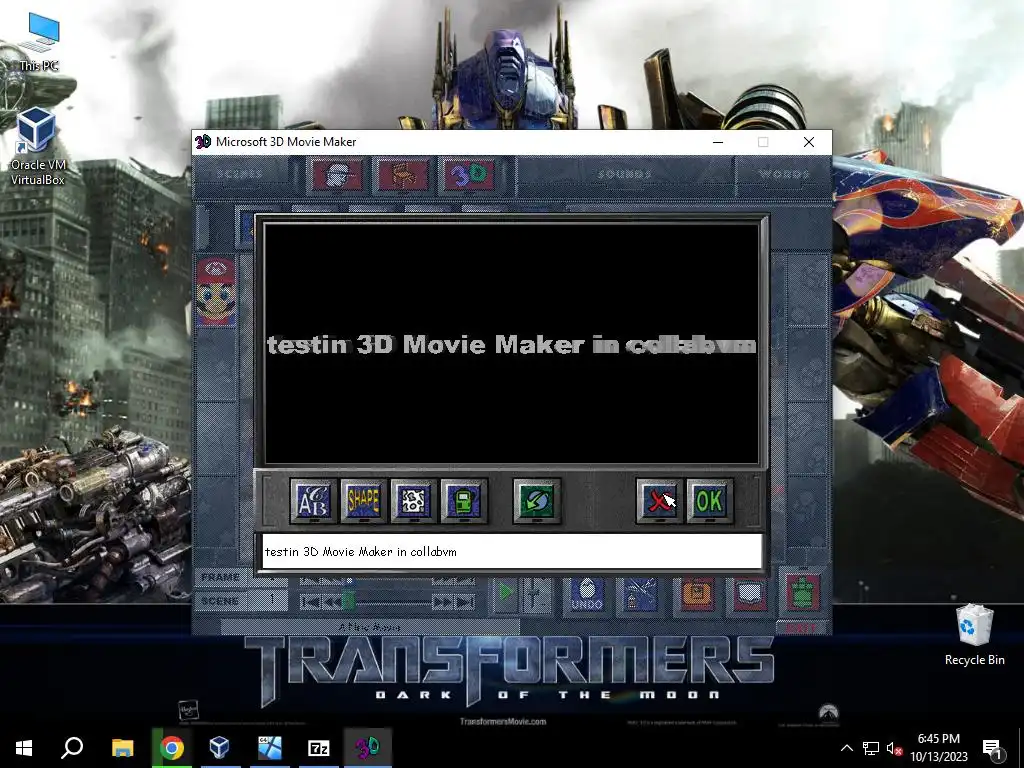1024x768 pixels.
Task: Click the green rotating globe icon
Action: click(x=537, y=501)
